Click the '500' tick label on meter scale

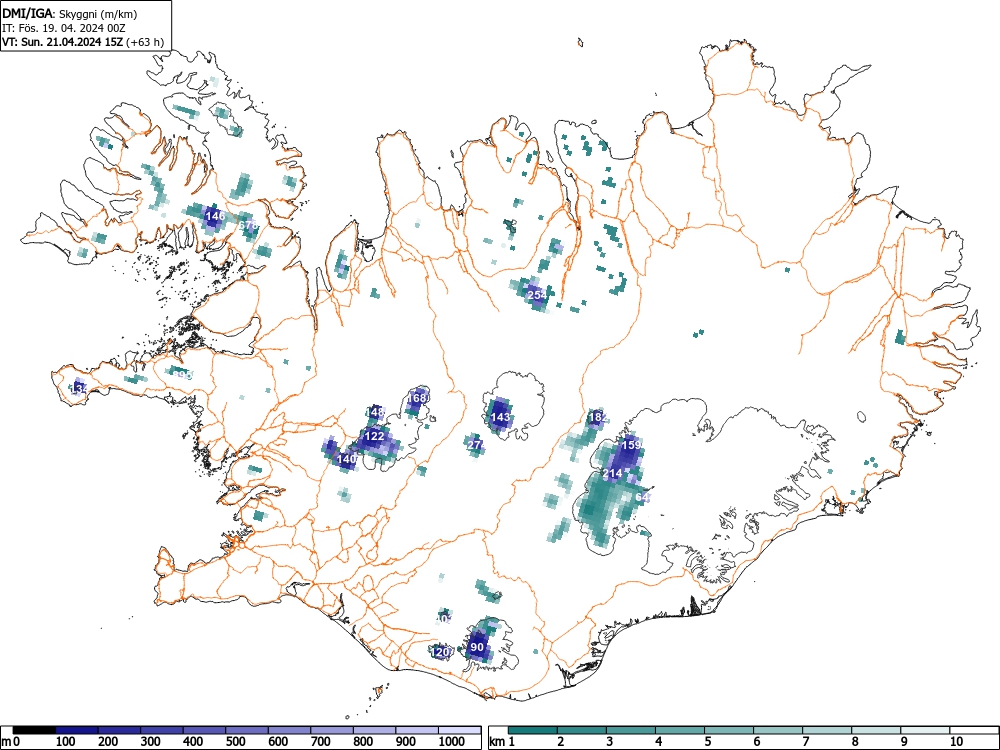(236, 742)
